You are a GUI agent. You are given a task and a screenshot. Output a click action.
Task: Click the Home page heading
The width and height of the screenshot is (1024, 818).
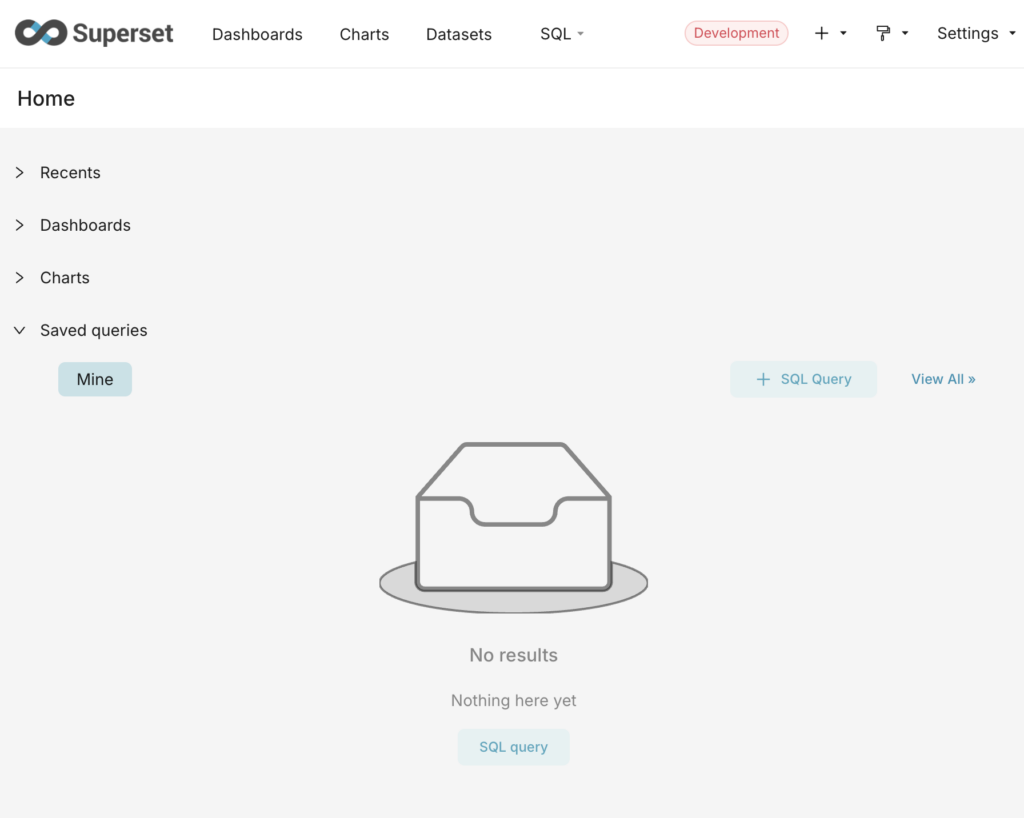46,98
